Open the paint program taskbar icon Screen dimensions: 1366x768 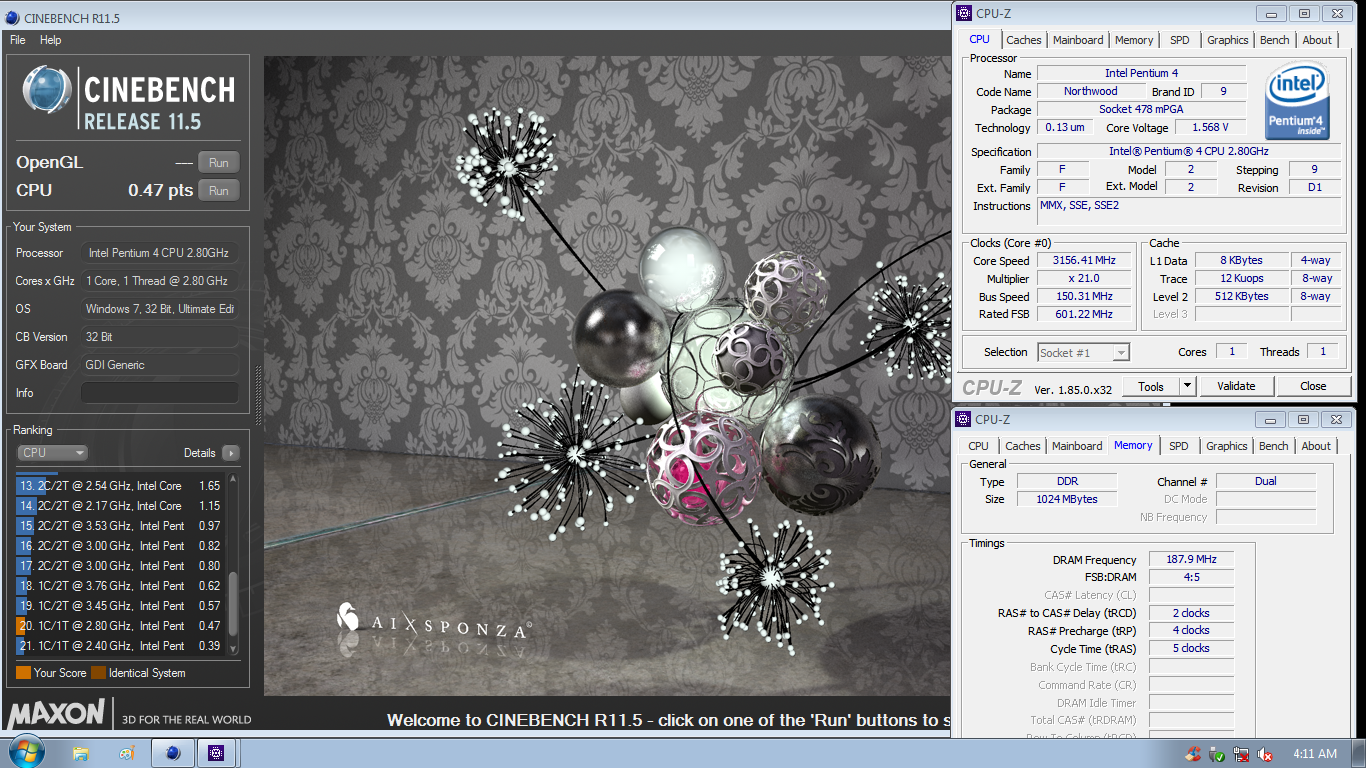click(x=127, y=753)
